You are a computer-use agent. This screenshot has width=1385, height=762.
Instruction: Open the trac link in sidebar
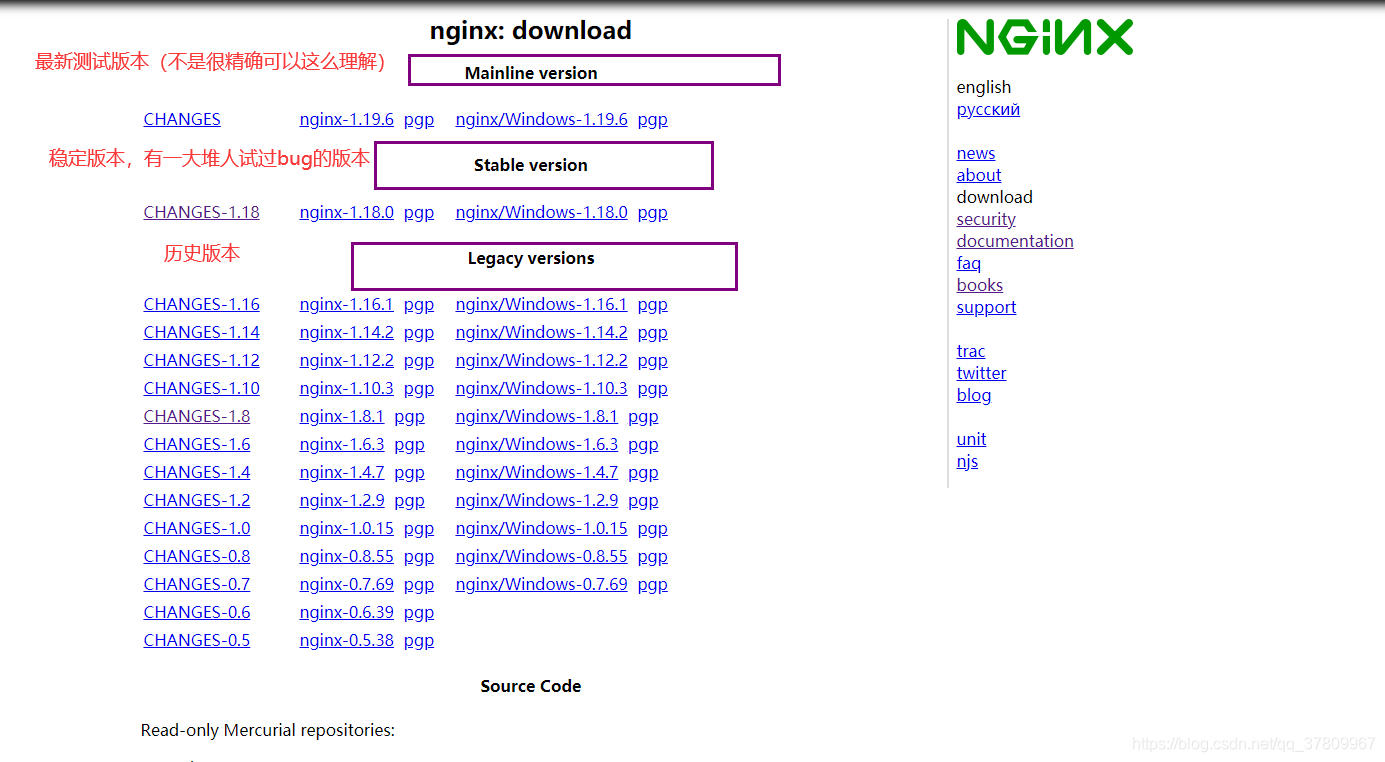tap(970, 351)
